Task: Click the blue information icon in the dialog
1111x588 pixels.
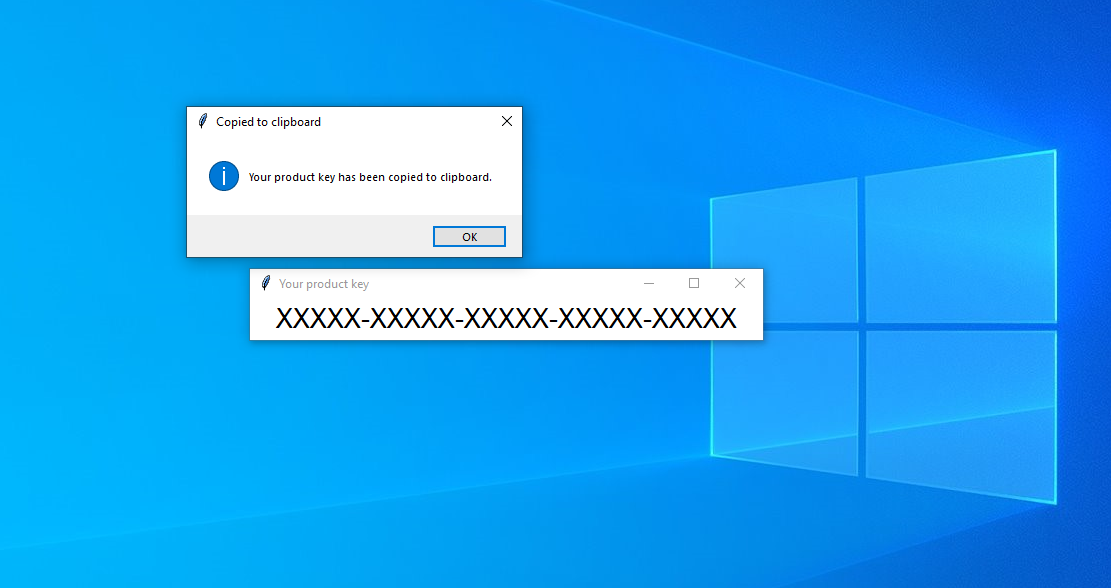Action: point(224,176)
